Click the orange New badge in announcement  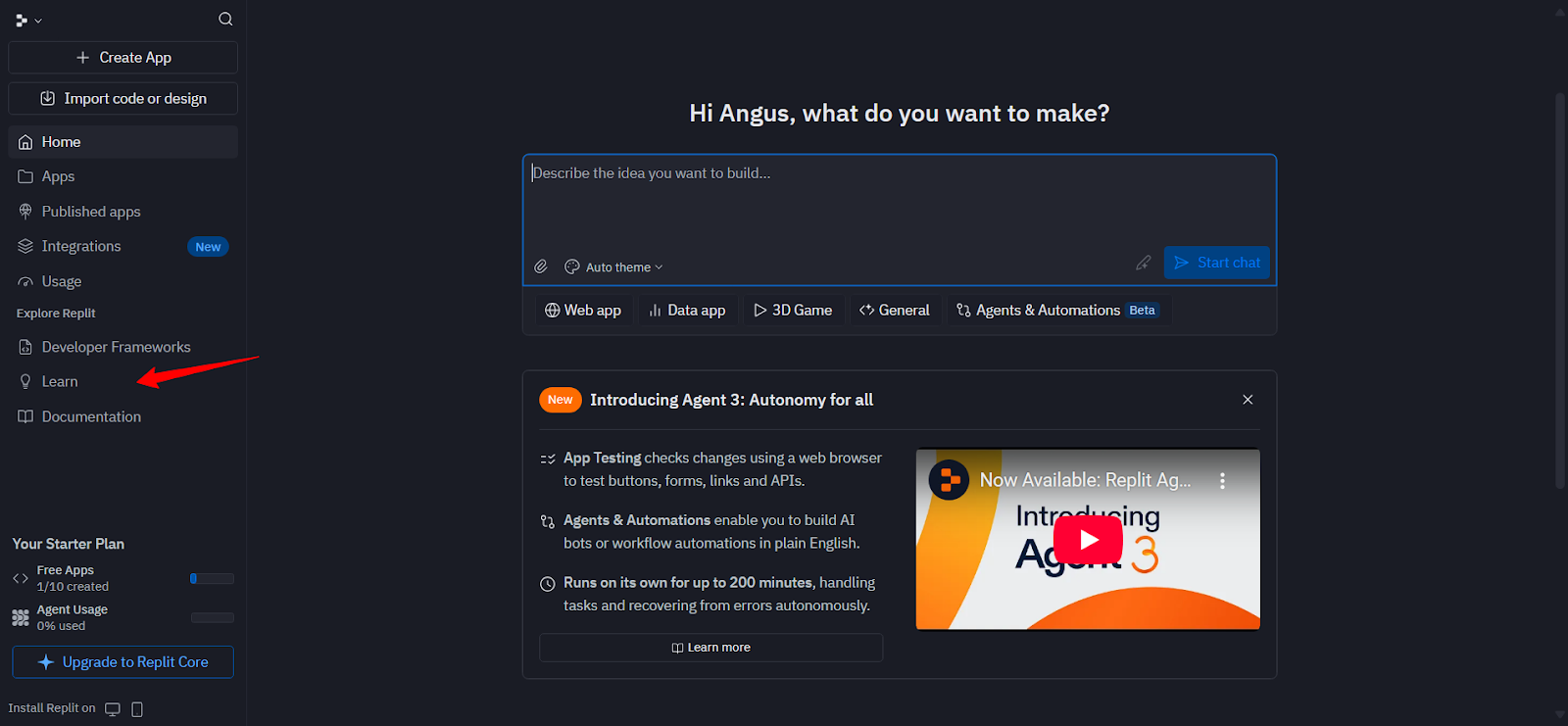pos(561,400)
